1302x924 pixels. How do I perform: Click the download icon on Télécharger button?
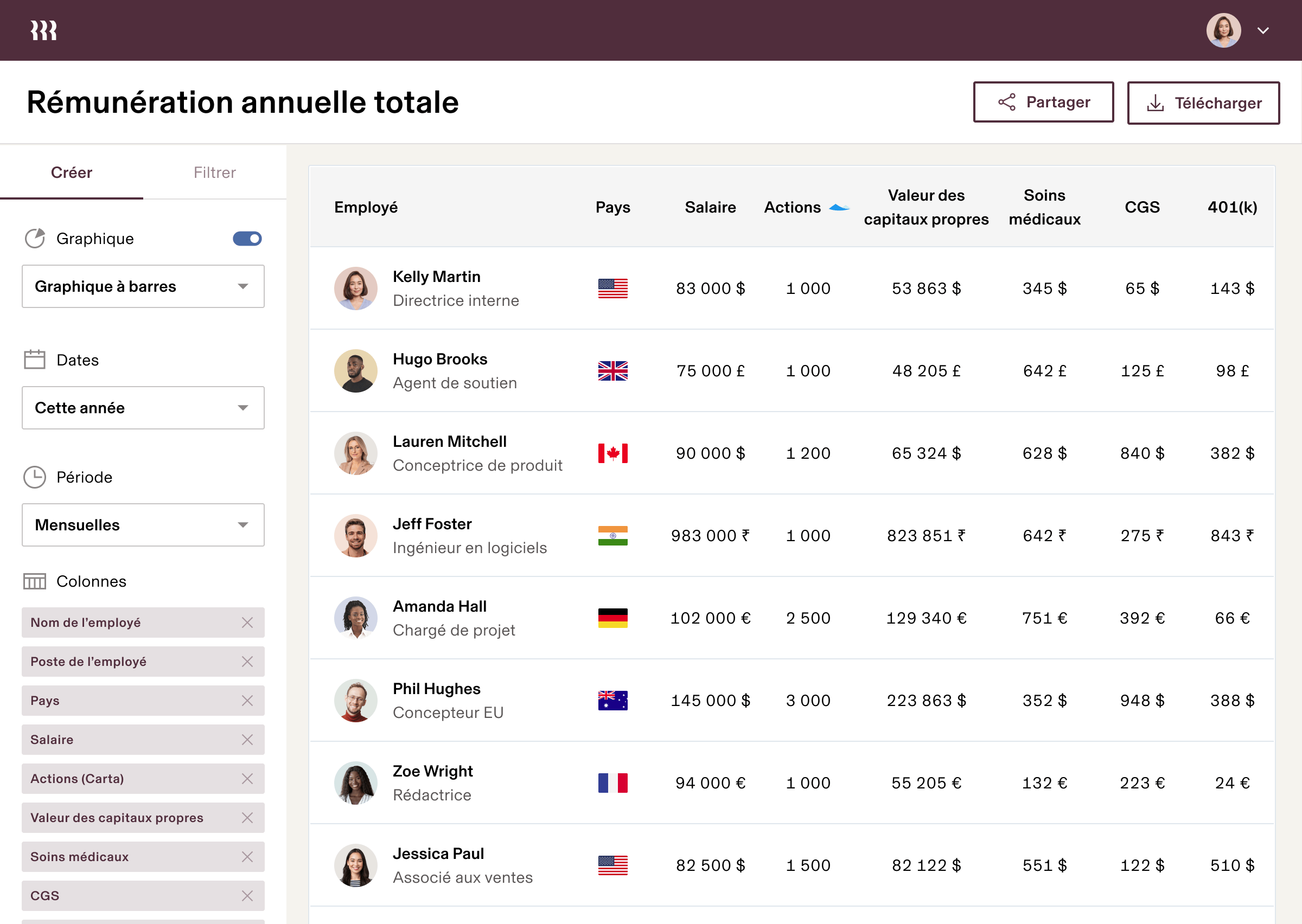tap(1156, 102)
